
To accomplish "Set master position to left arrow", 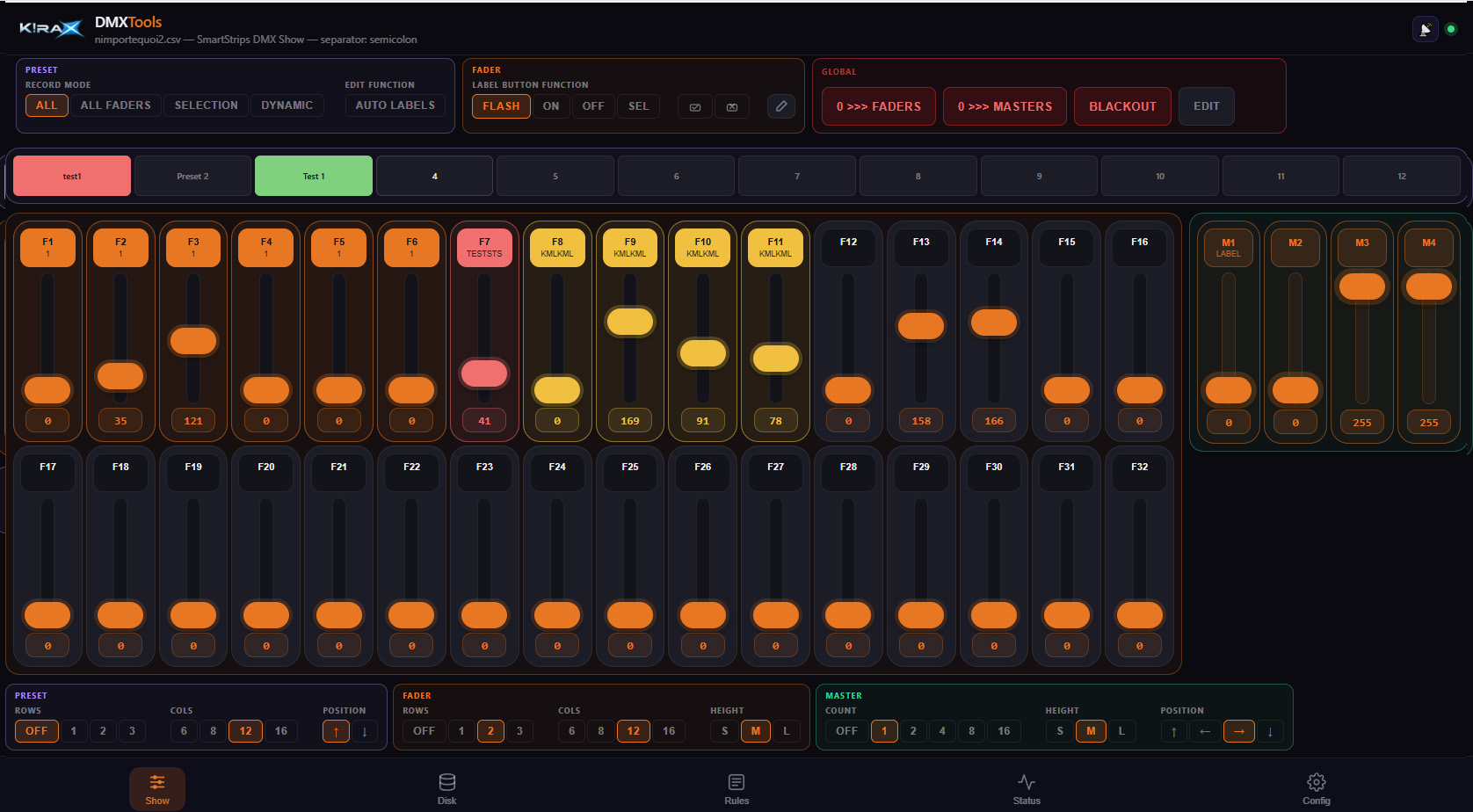I will coord(1205,731).
